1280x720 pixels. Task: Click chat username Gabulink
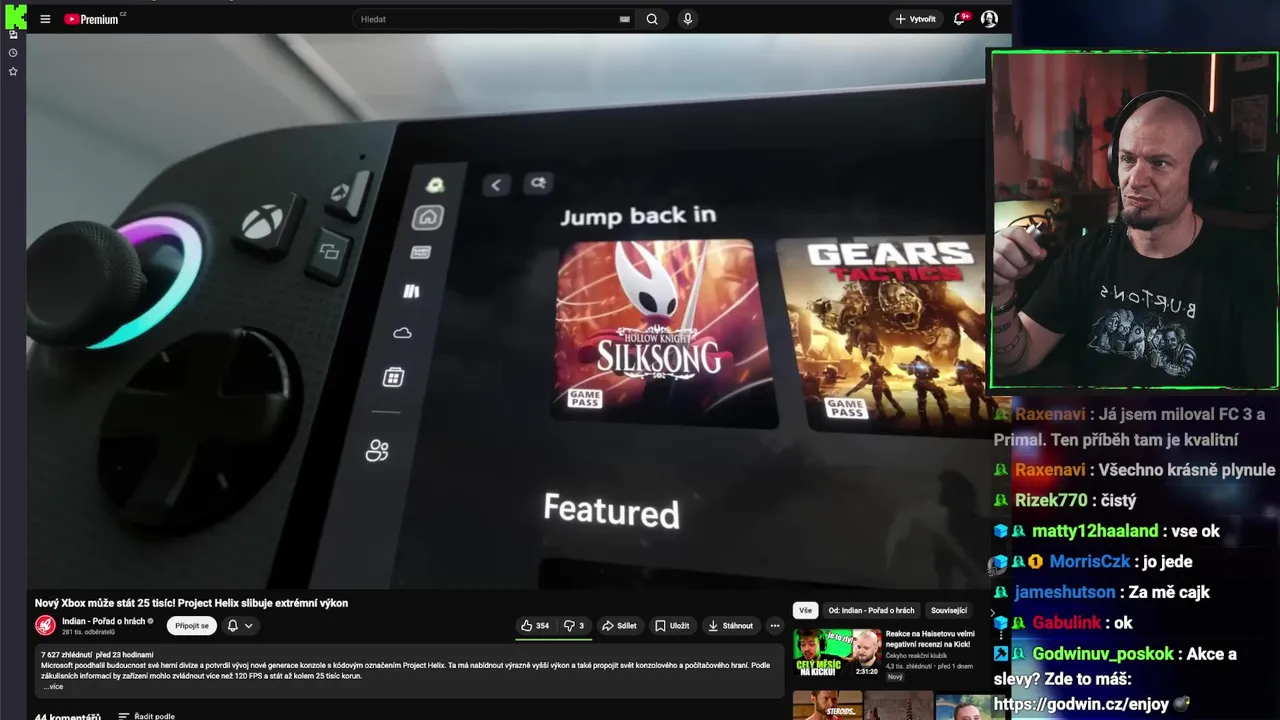click(x=1066, y=622)
